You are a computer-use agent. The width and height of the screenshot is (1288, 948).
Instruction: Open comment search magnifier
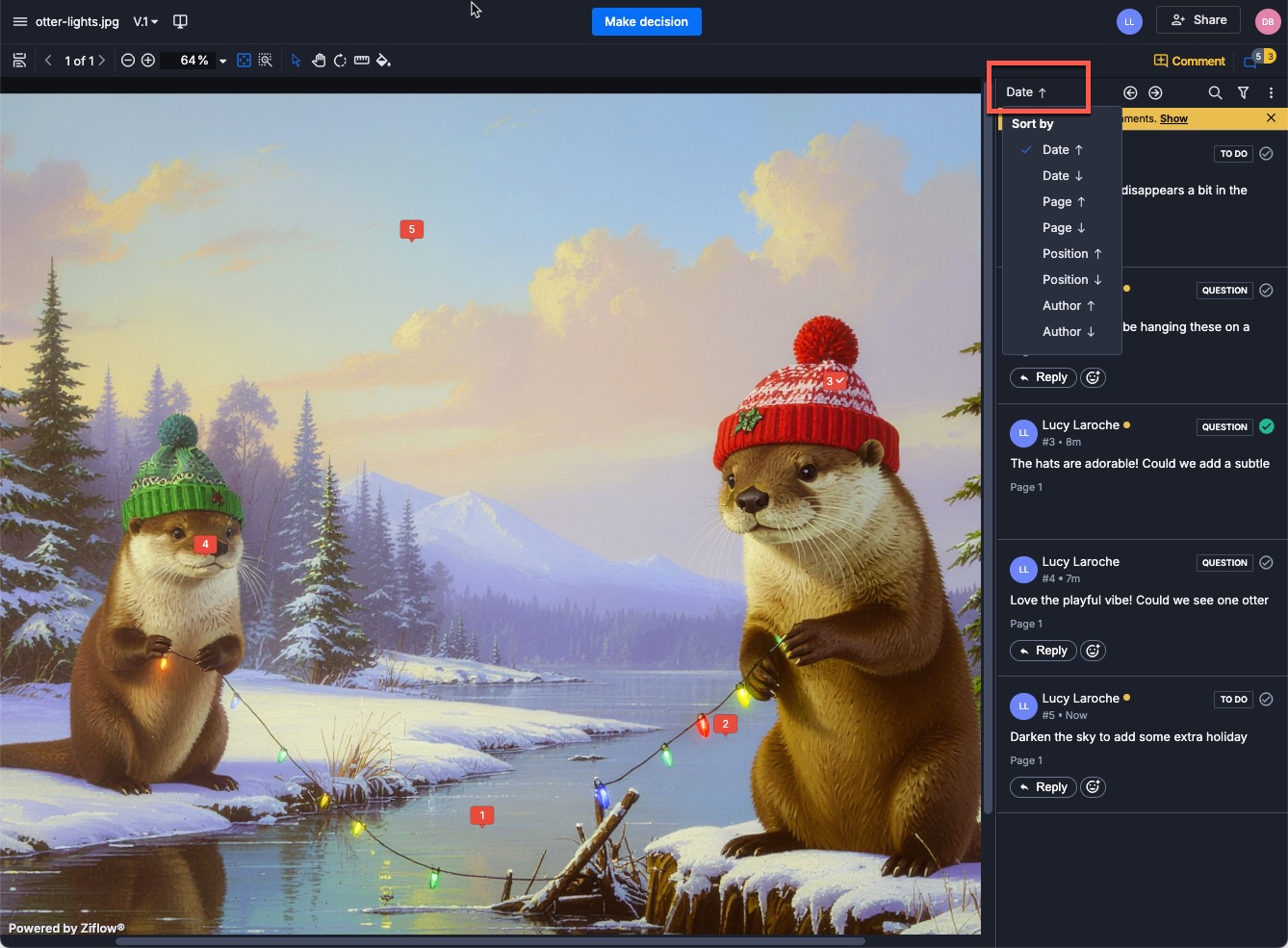(1215, 92)
